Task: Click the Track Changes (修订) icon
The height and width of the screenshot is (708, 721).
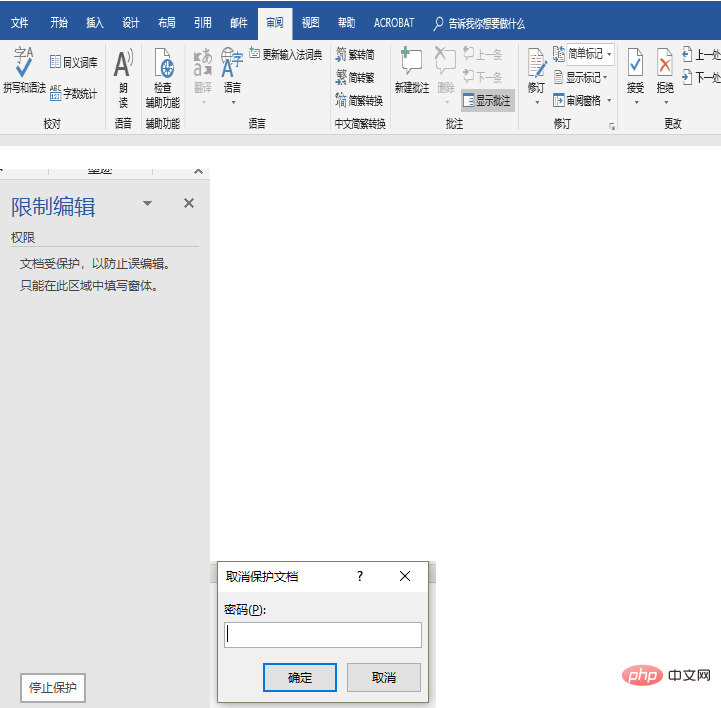Action: [x=537, y=70]
